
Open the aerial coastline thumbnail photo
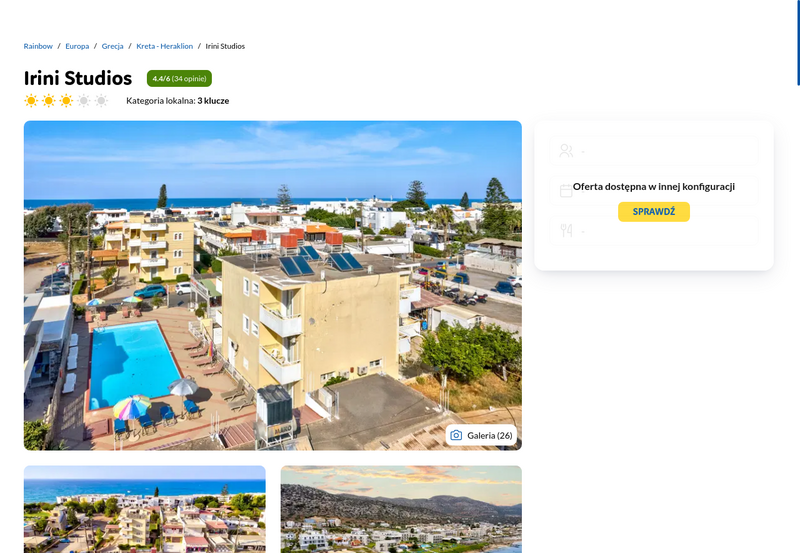144,509
